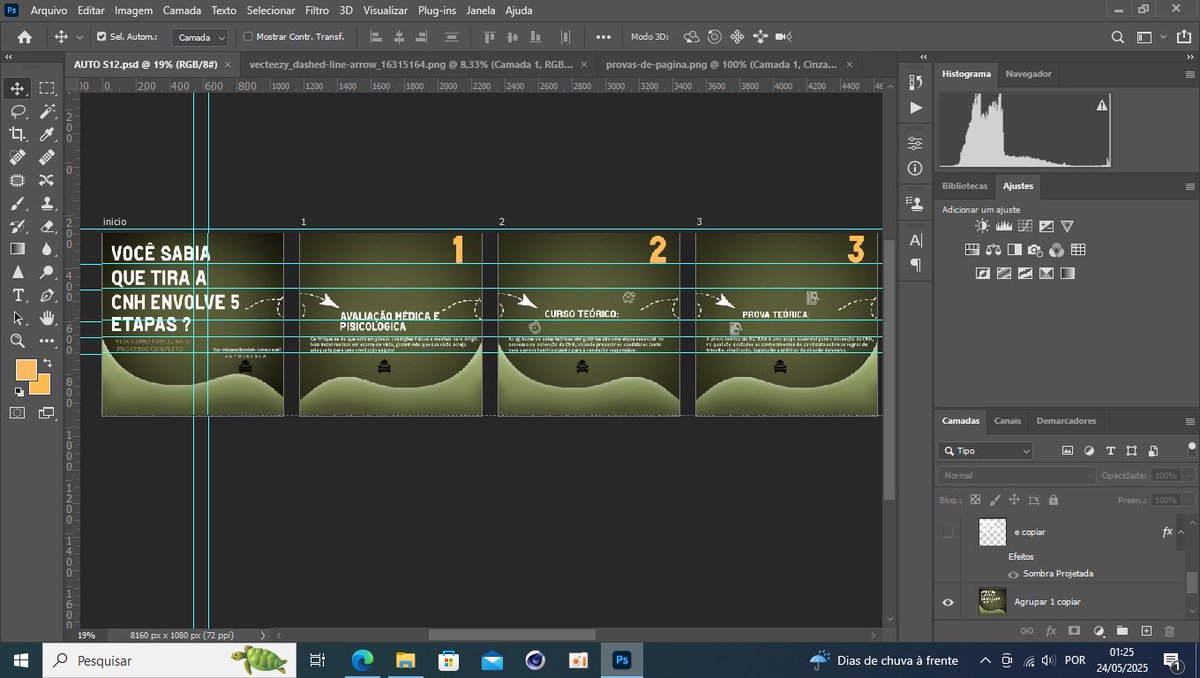
Task: Open the Camada auto-select dropdown
Action: tap(200, 37)
